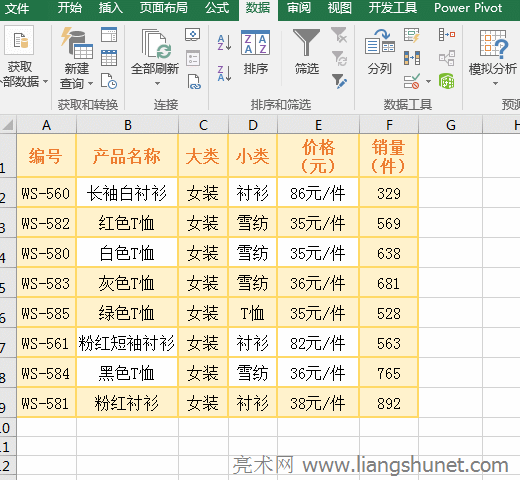
Task: Reapply filter using the funnel refresh icon
Action: pos(339,58)
